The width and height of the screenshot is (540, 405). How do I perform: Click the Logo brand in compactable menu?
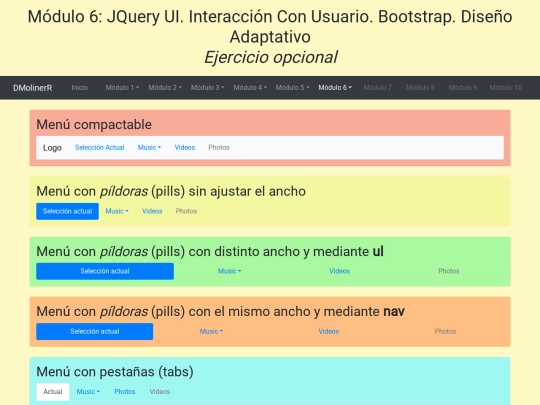click(x=52, y=148)
